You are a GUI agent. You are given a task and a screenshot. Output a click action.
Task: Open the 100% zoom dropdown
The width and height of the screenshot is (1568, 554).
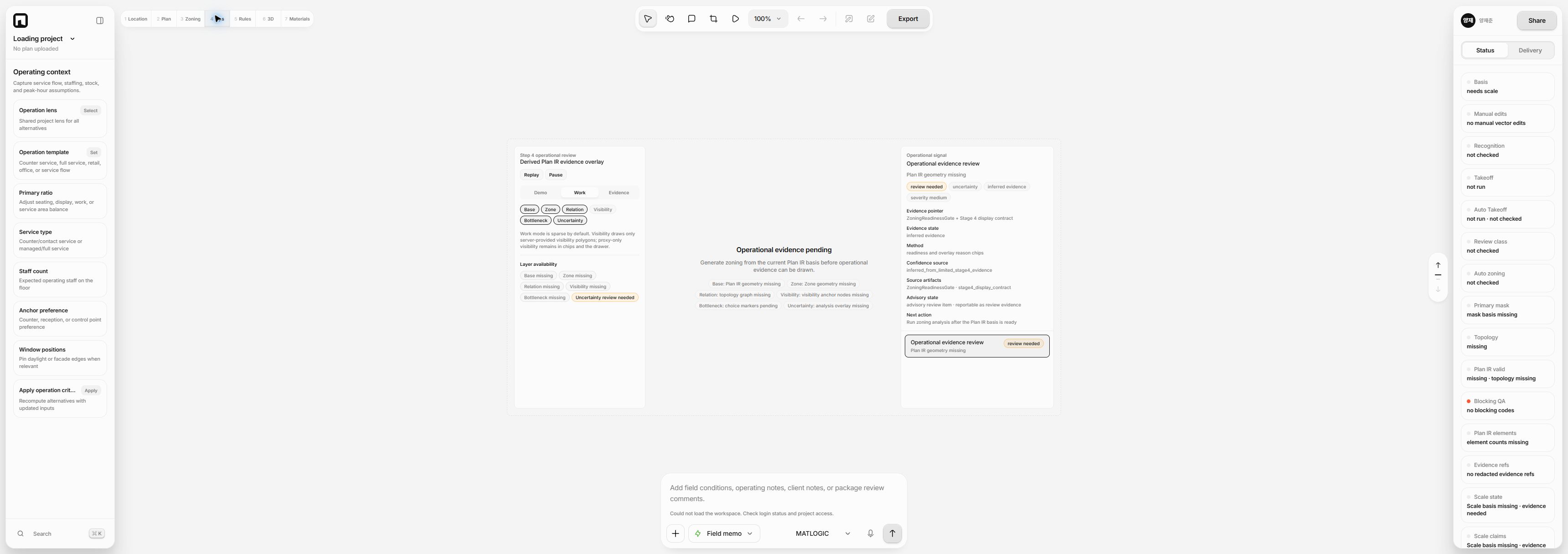(767, 19)
